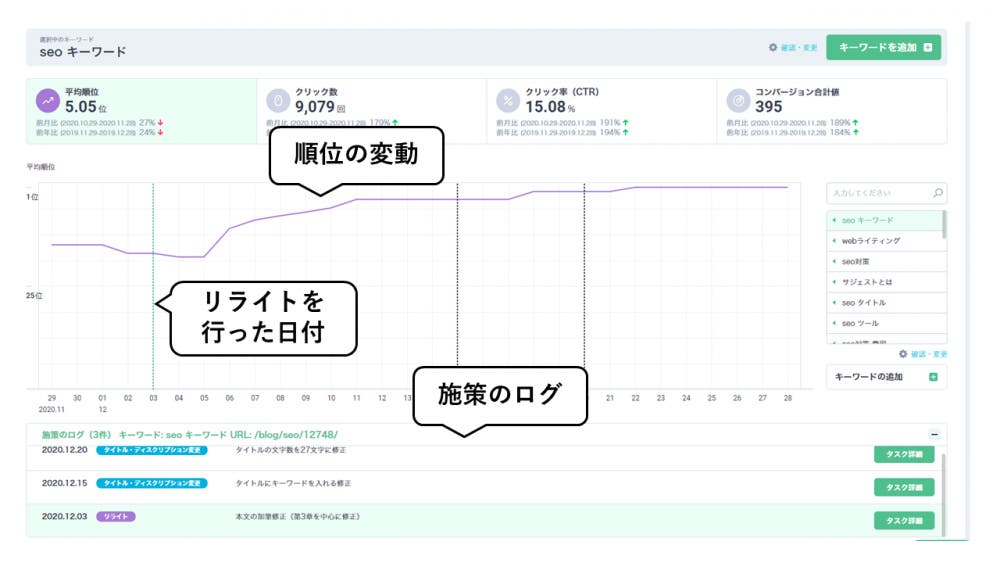Click the 施策のログ panel scrollbar
The width and height of the screenshot is (1000, 563).
tap(943, 494)
